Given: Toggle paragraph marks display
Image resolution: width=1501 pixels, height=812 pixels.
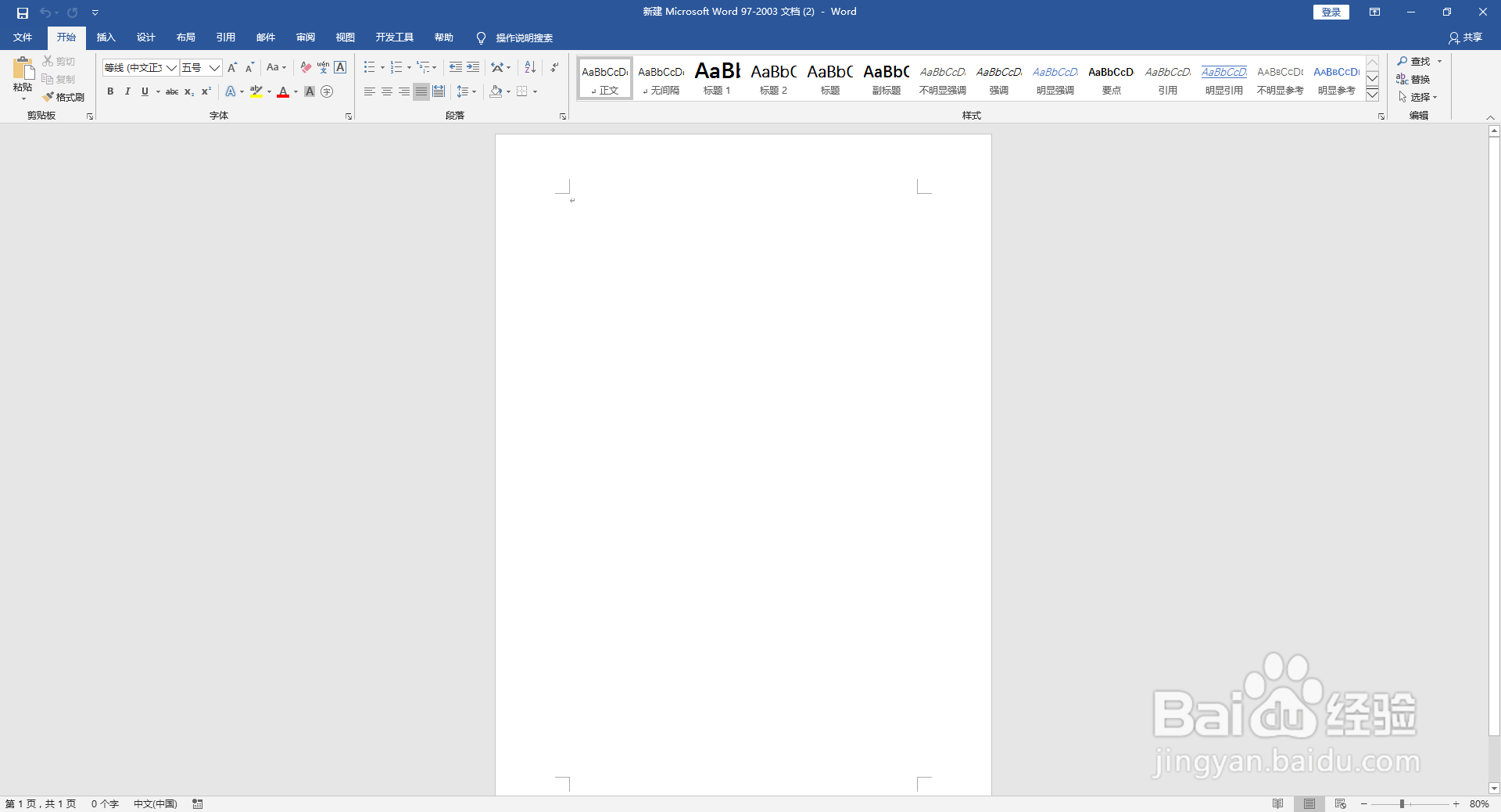Looking at the screenshot, I should pos(553,67).
